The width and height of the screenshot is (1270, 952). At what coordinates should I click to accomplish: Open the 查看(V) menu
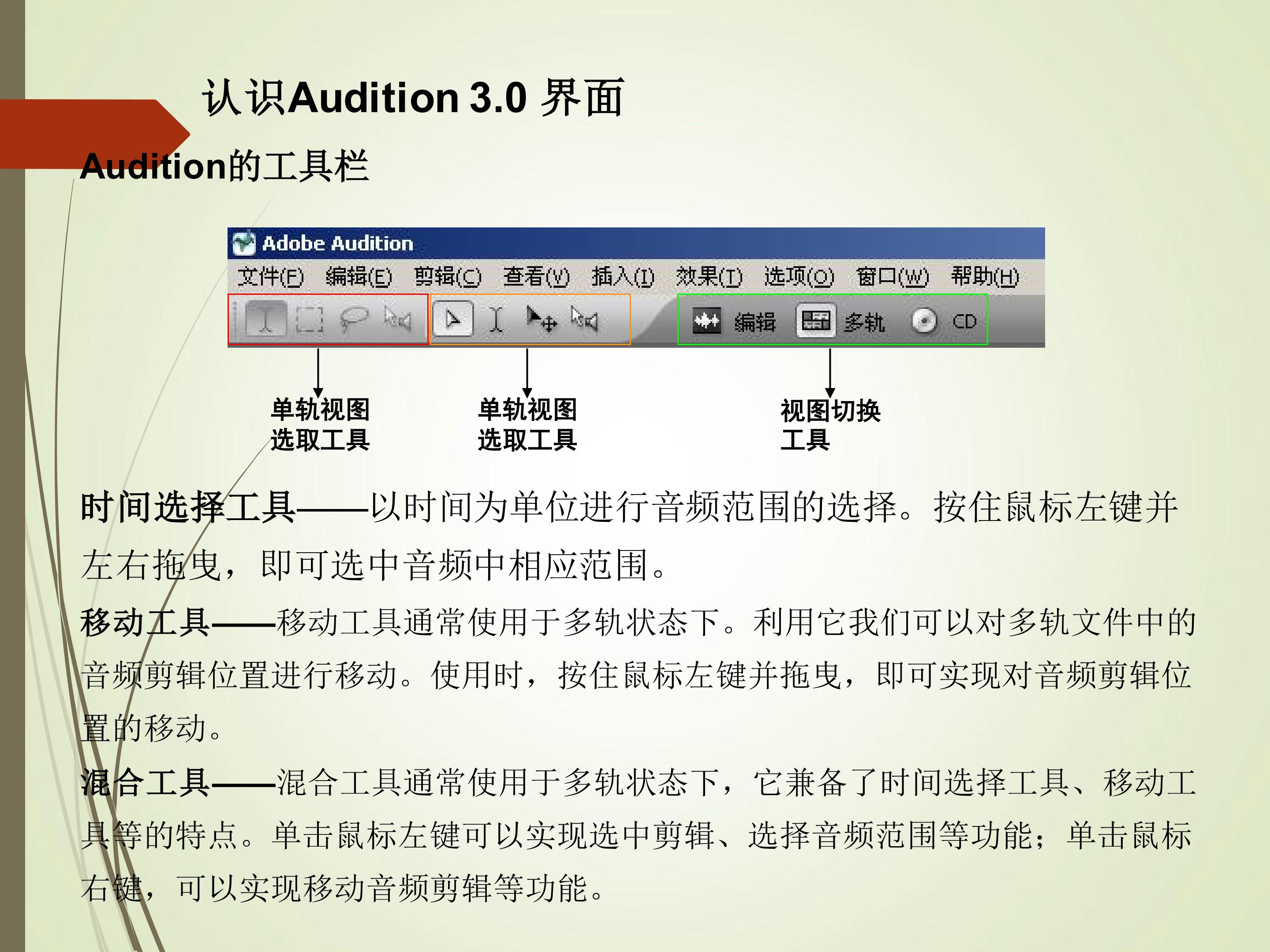point(536,277)
